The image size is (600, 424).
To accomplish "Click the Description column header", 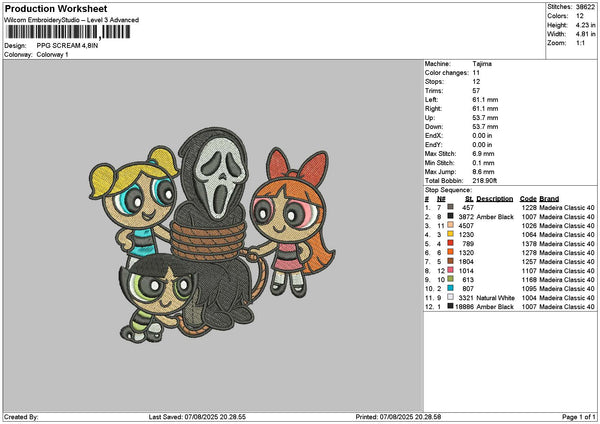I will tap(495, 198).
